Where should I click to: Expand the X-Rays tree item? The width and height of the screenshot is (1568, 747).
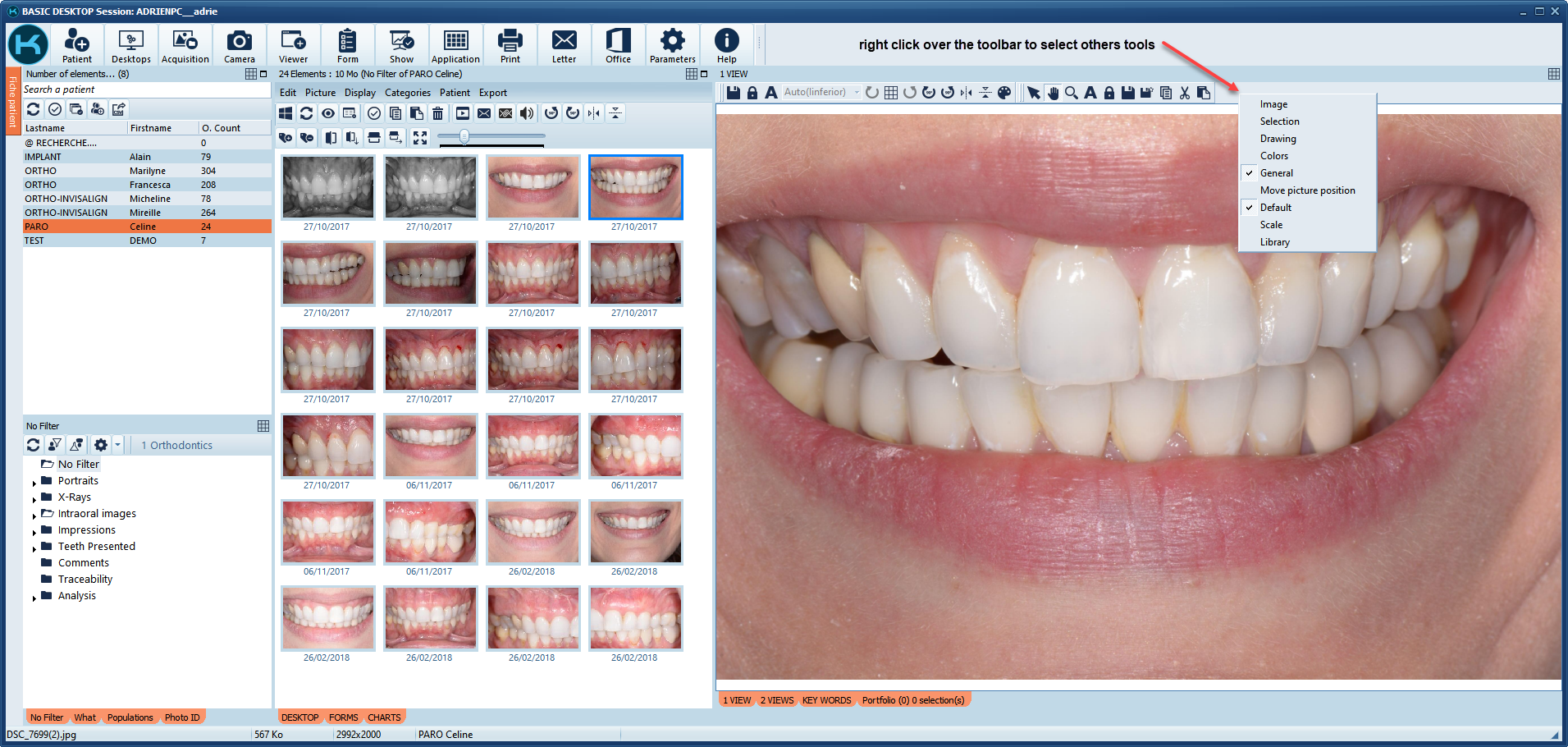(34, 497)
